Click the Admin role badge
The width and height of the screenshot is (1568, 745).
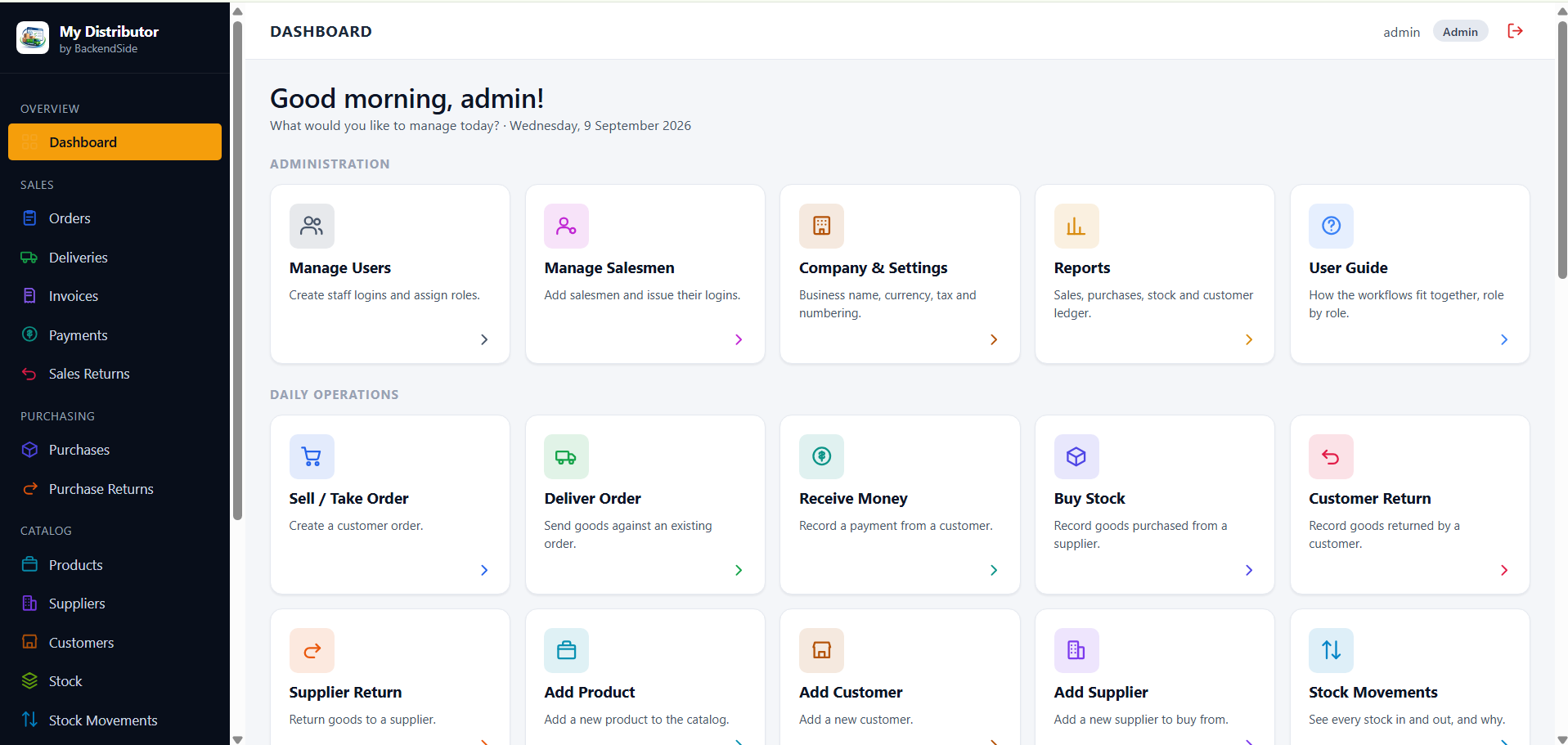pyautogui.click(x=1460, y=32)
